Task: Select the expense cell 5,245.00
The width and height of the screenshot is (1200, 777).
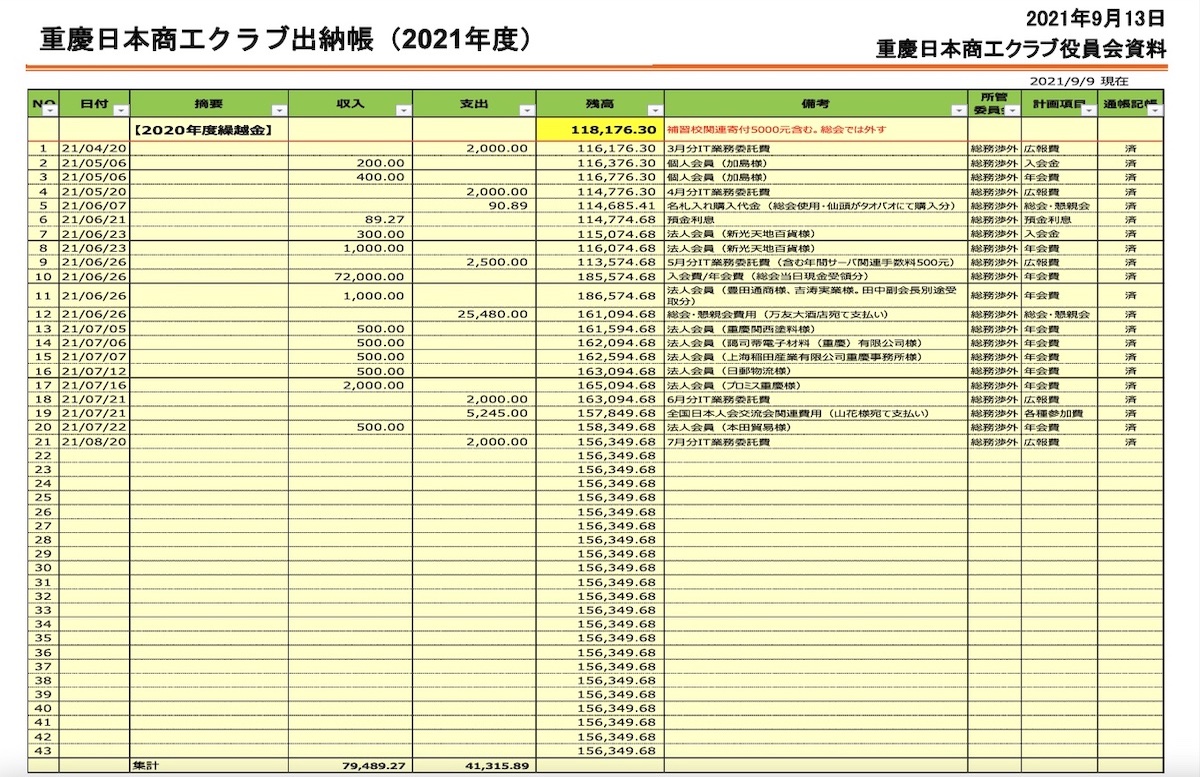Action: pos(474,413)
